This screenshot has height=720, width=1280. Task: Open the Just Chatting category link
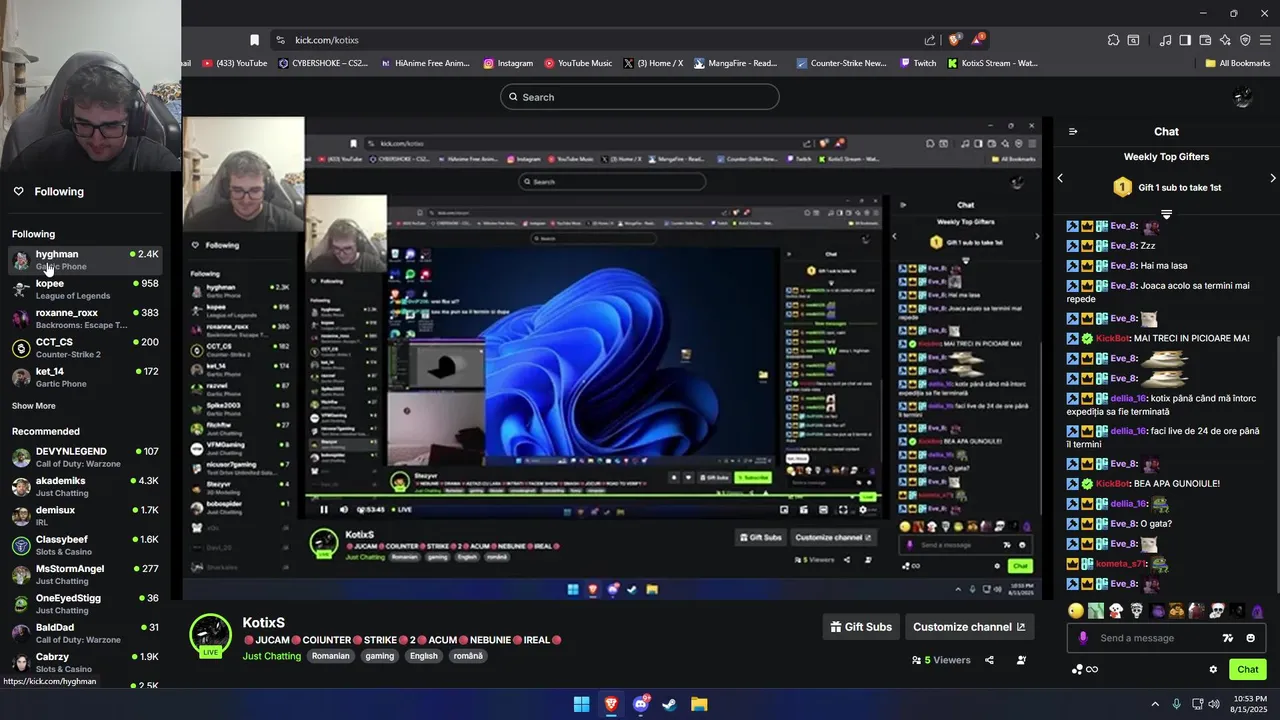pos(272,656)
